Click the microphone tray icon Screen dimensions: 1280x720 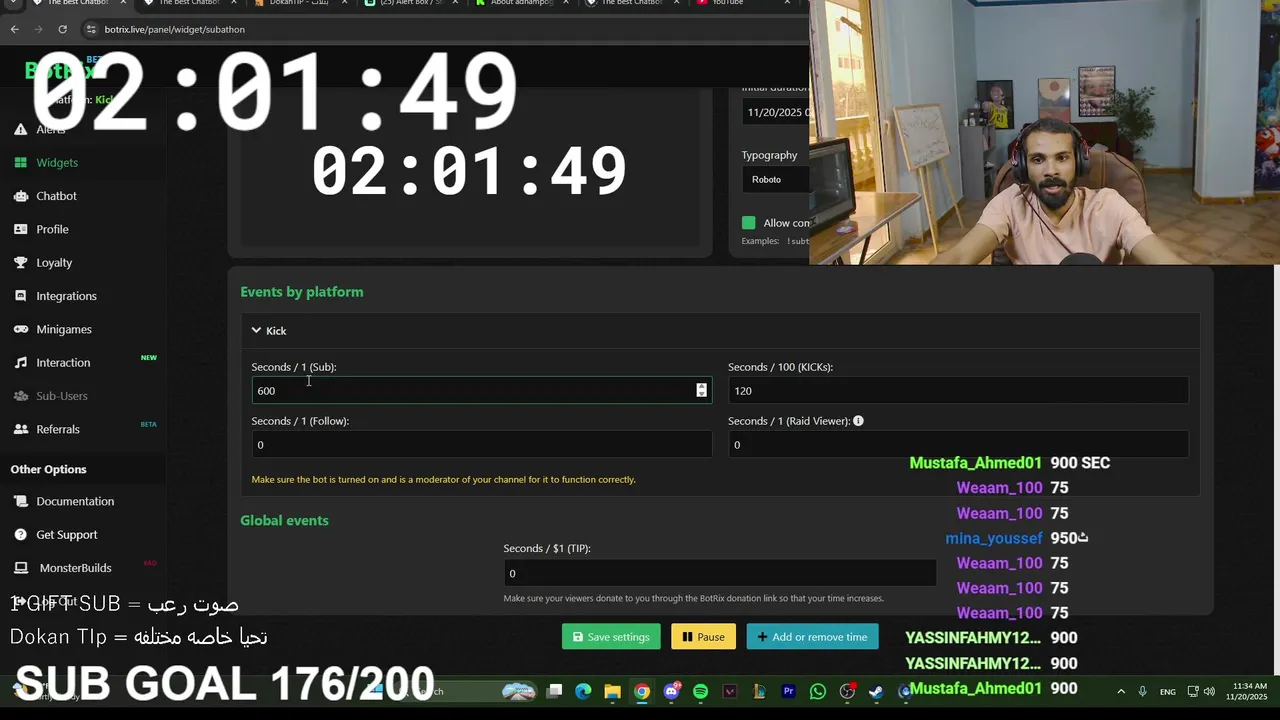pos(1142,691)
